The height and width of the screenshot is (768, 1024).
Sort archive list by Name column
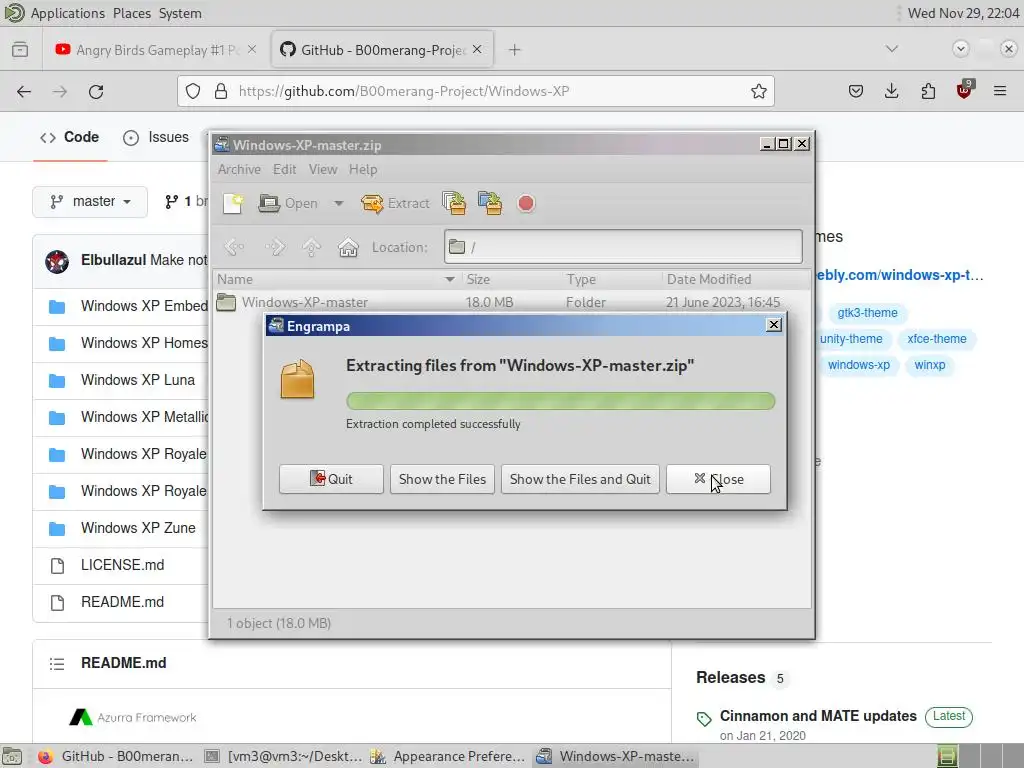coord(336,280)
